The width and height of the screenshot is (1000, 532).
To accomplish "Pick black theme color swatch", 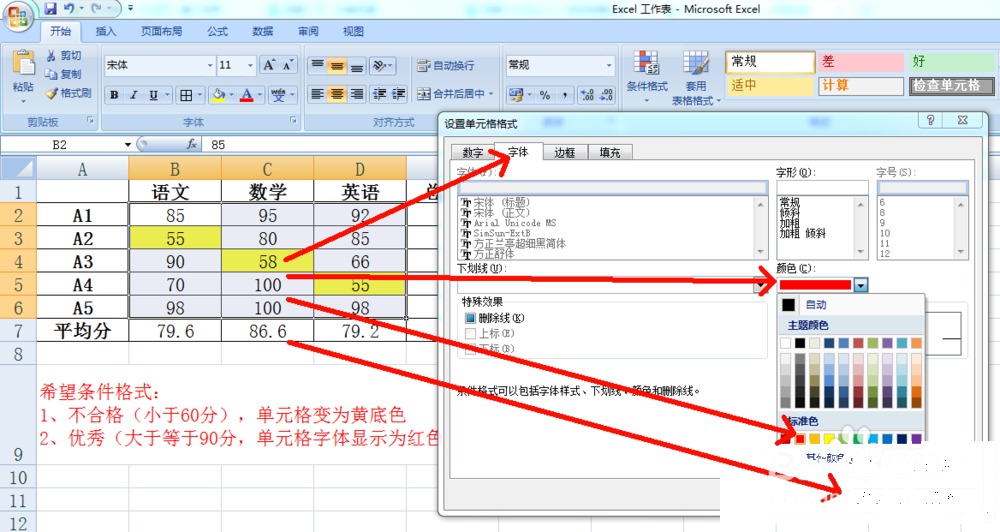I will pyautogui.click(x=800, y=343).
